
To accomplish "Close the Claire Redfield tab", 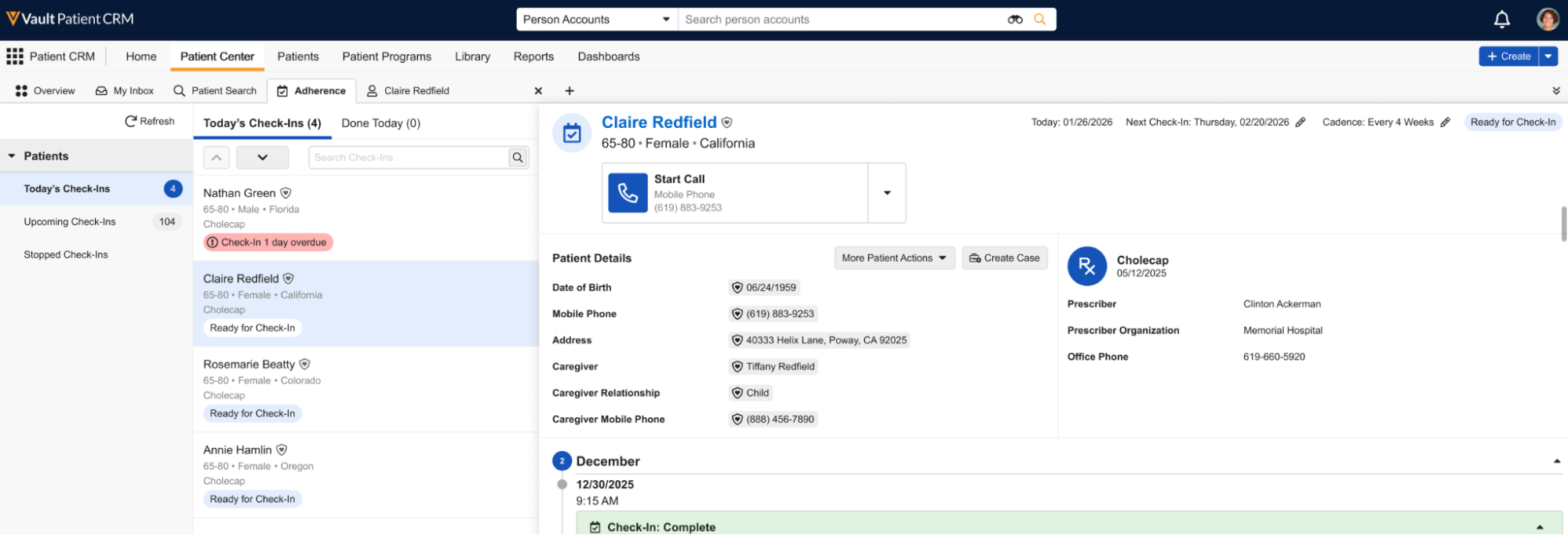I will 538,91.
